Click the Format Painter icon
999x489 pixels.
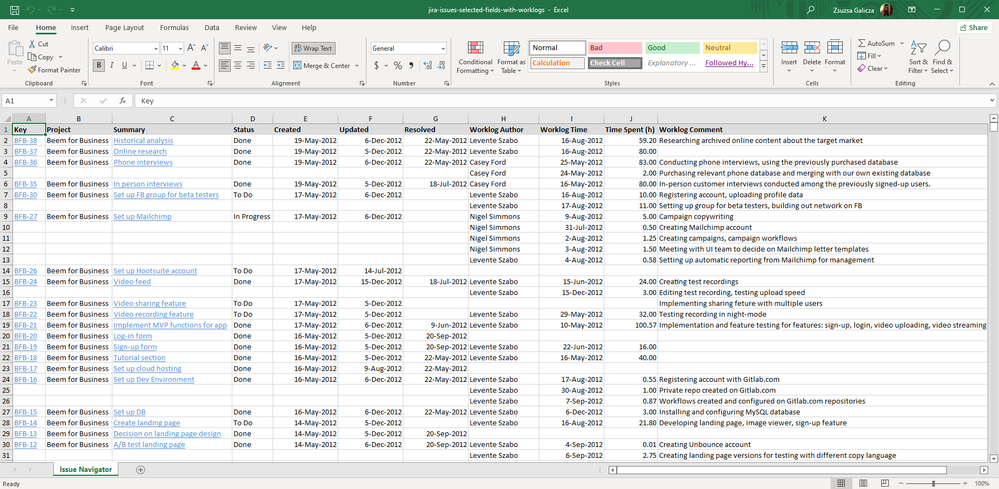tap(31, 70)
